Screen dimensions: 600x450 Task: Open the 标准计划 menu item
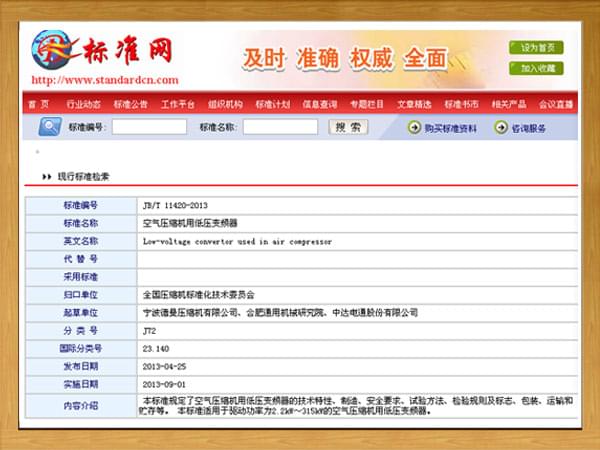272,104
